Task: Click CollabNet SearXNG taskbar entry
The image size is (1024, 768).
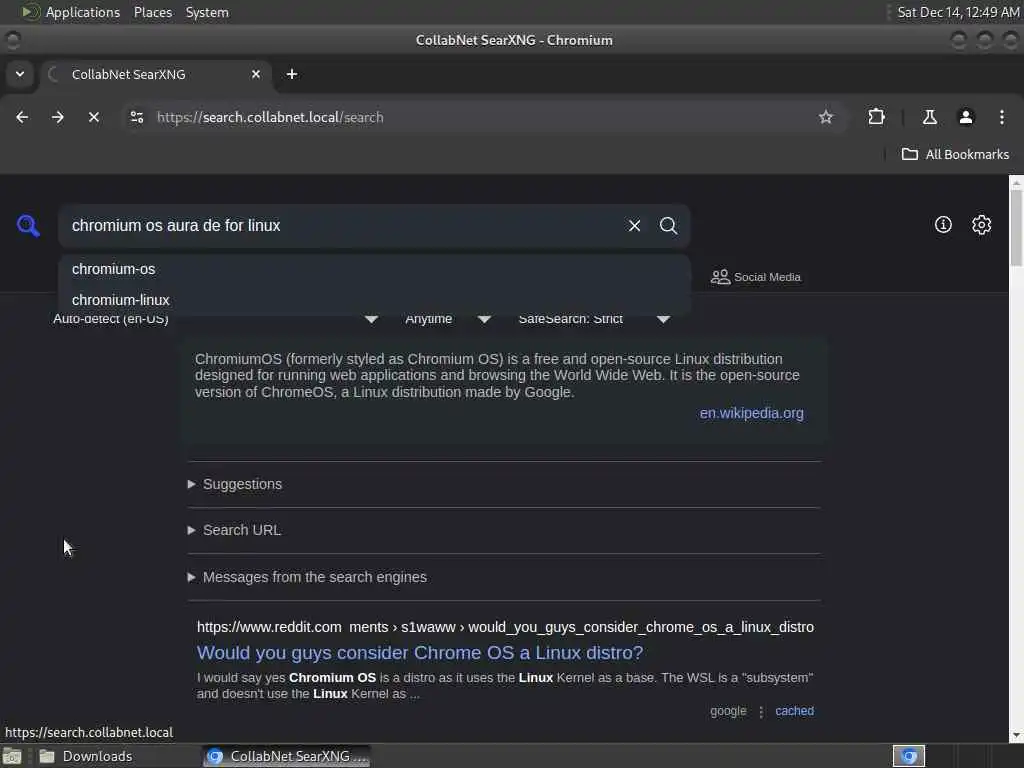Action: (x=287, y=756)
